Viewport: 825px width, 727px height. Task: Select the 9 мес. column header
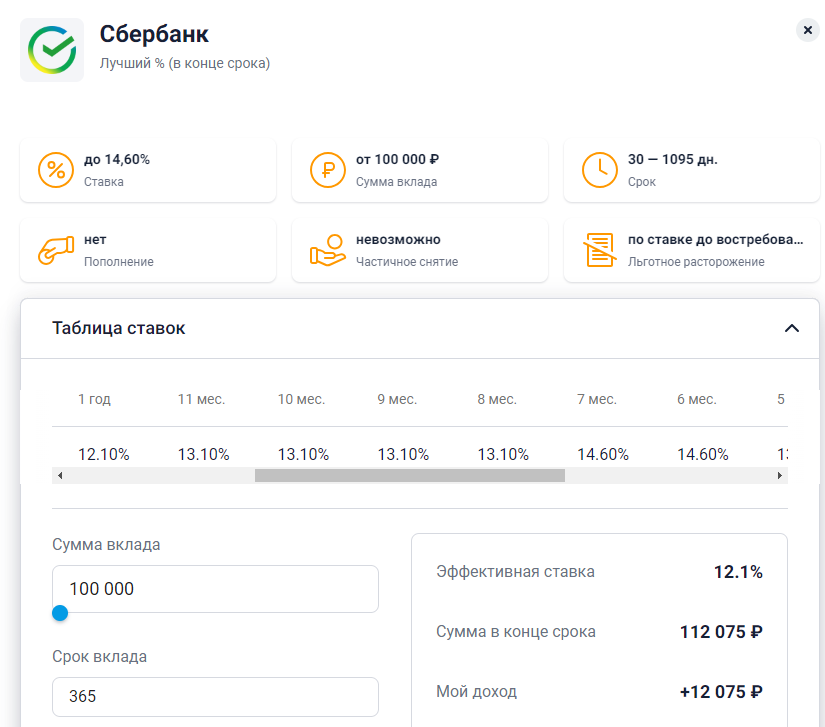tap(397, 399)
